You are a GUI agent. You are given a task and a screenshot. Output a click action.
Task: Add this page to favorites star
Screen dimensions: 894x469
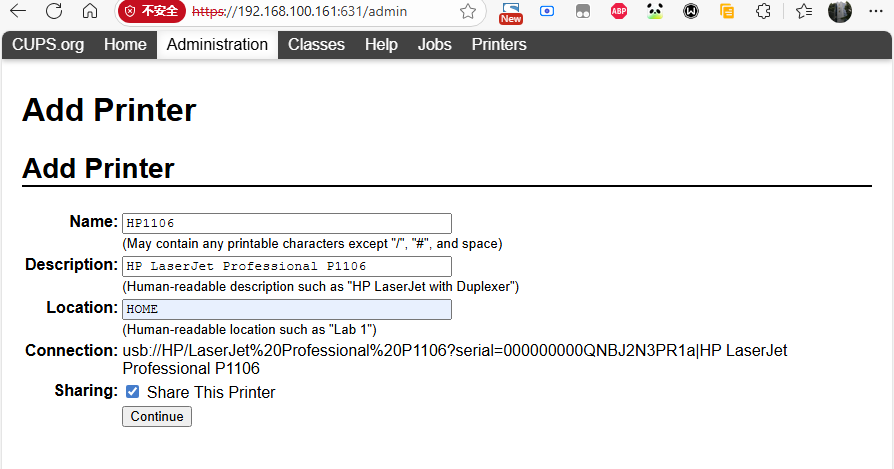468,11
